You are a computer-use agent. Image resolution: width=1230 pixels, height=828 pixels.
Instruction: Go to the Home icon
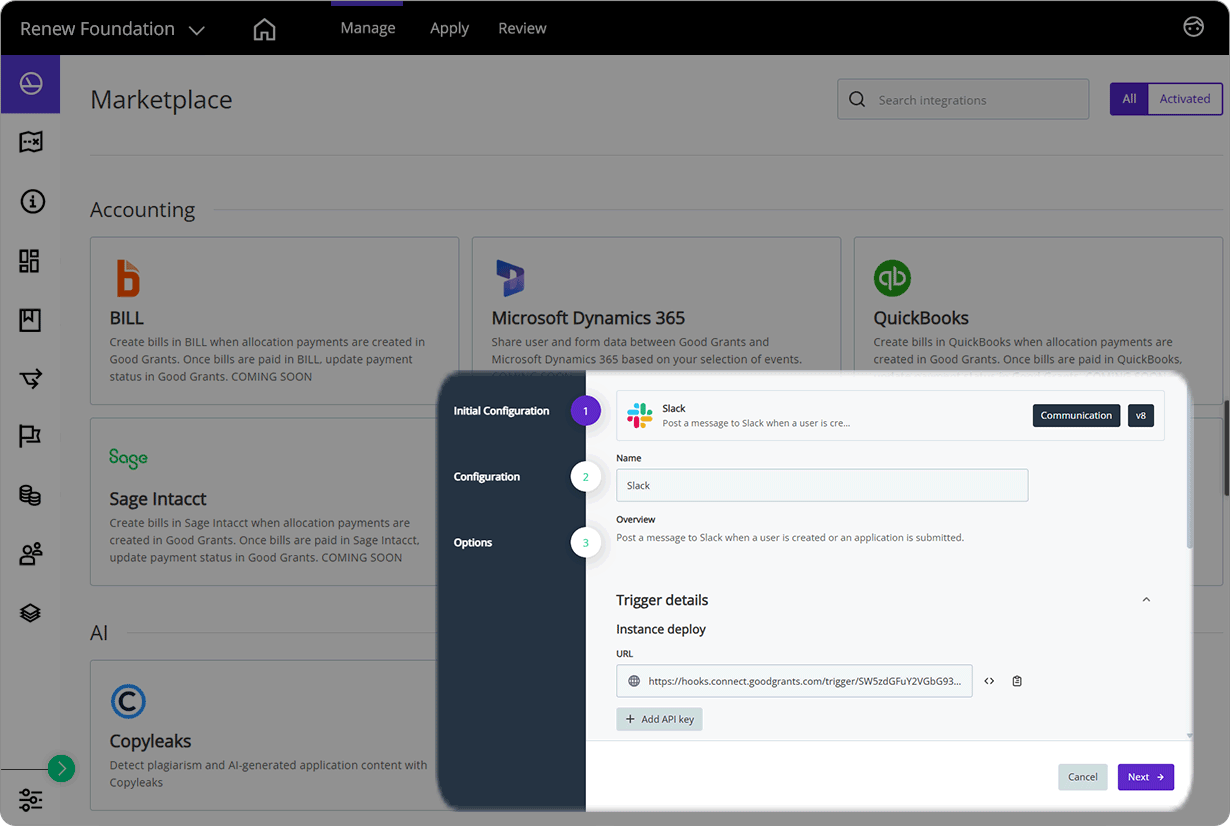(x=264, y=29)
